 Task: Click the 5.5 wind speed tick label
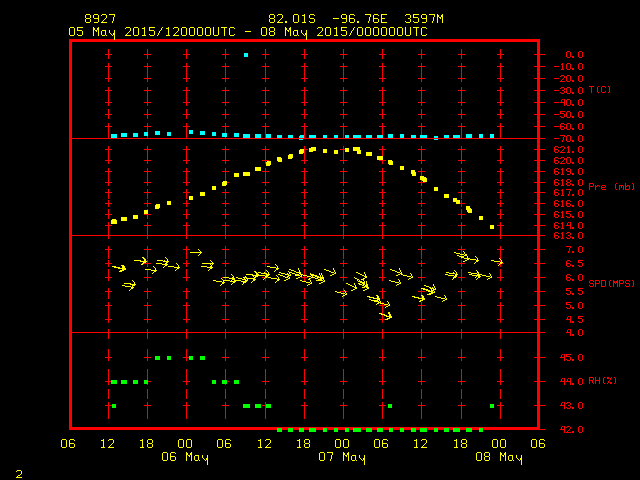574,292
